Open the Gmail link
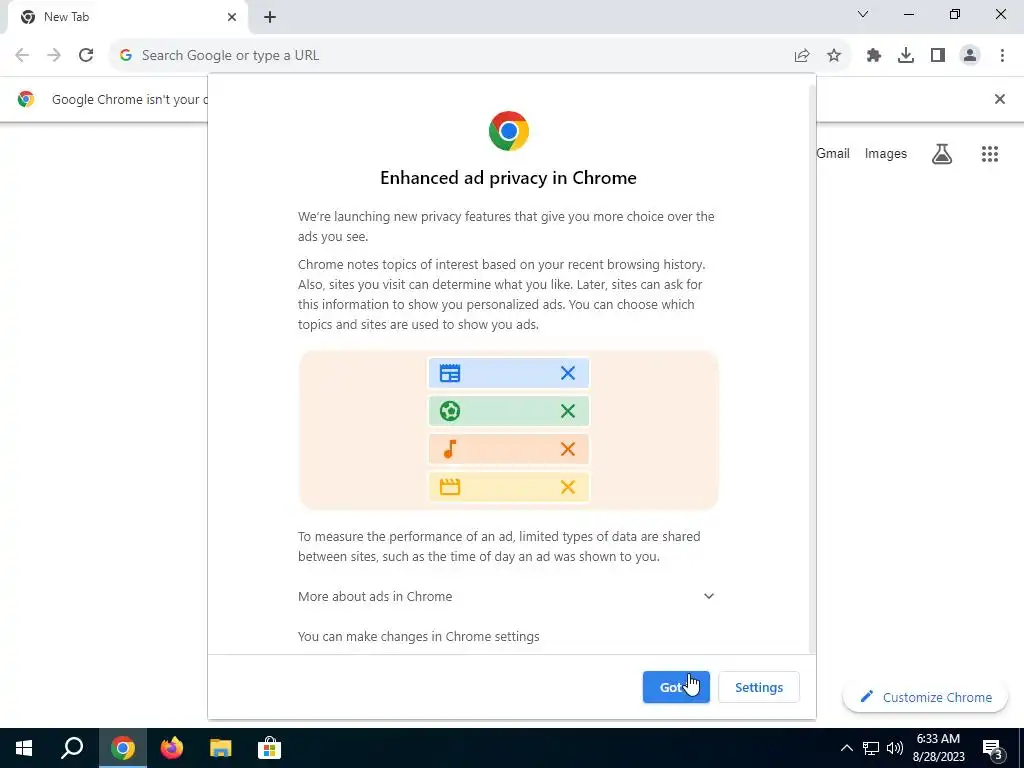Screen dimensions: 1024x768 [833, 153]
